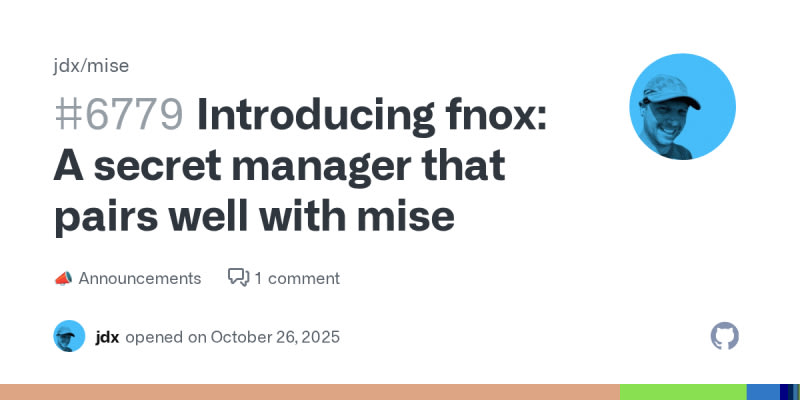
Task: Open the jdx/mise repository link
Action: coord(91,66)
